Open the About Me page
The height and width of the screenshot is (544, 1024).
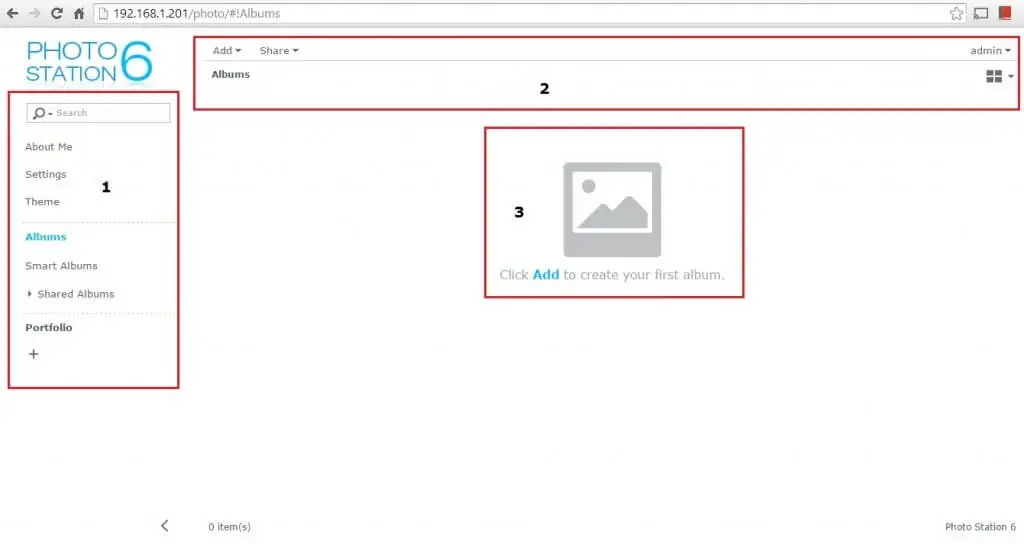[x=49, y=147]
